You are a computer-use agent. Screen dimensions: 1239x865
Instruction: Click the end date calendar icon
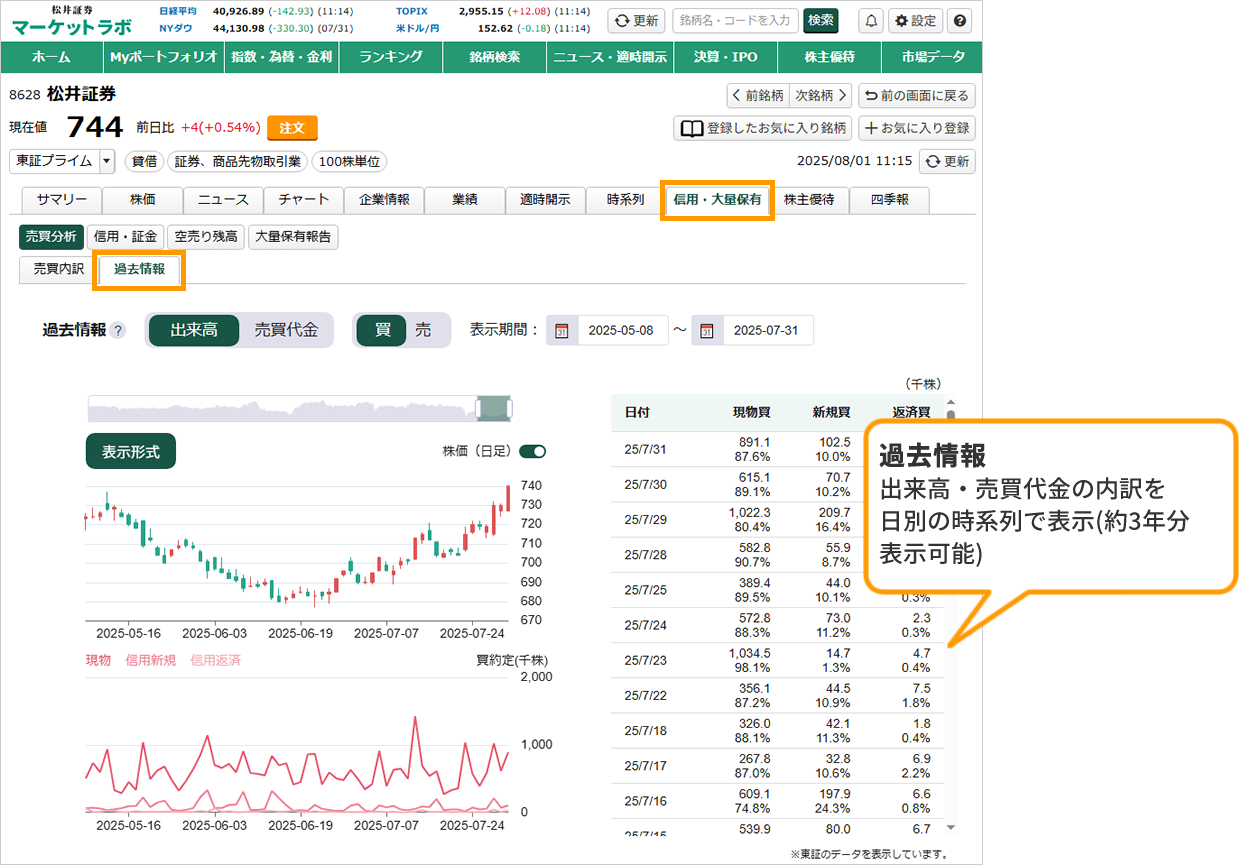[707, 331]
